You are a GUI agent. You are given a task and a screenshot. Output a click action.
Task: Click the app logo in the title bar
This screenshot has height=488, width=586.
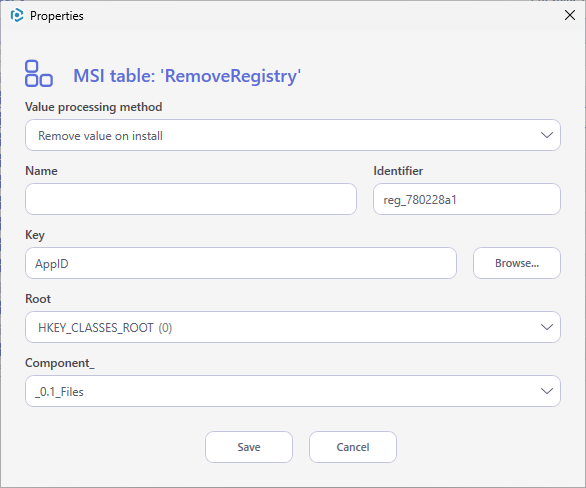[x=17, y=16]
